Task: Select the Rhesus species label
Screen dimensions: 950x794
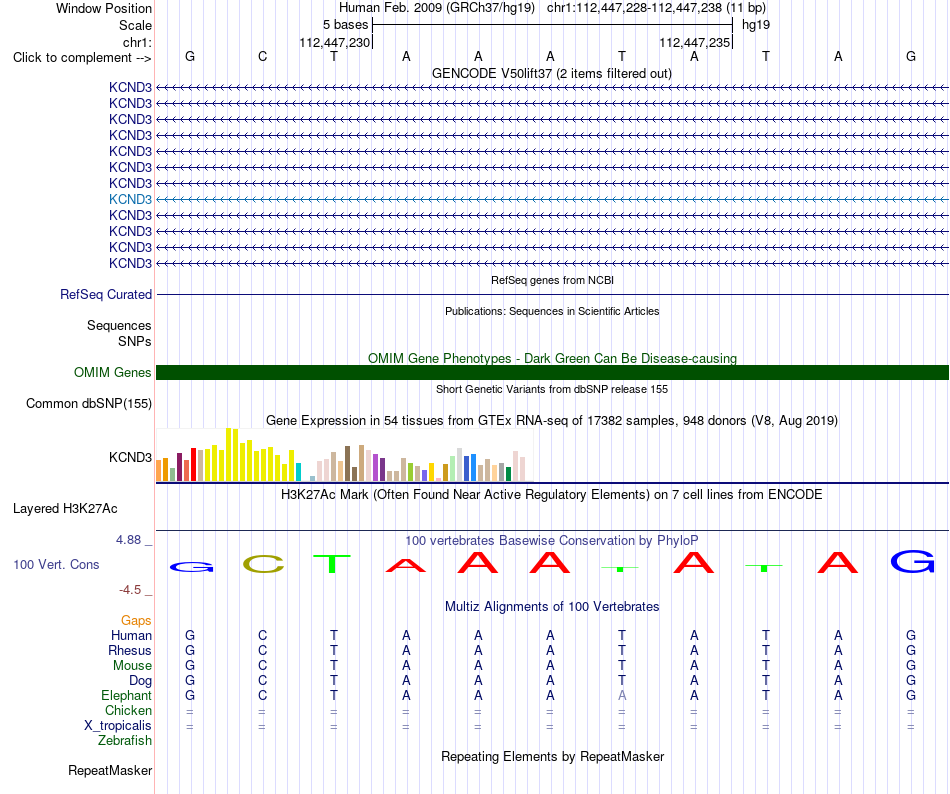Action: point(130,650)
